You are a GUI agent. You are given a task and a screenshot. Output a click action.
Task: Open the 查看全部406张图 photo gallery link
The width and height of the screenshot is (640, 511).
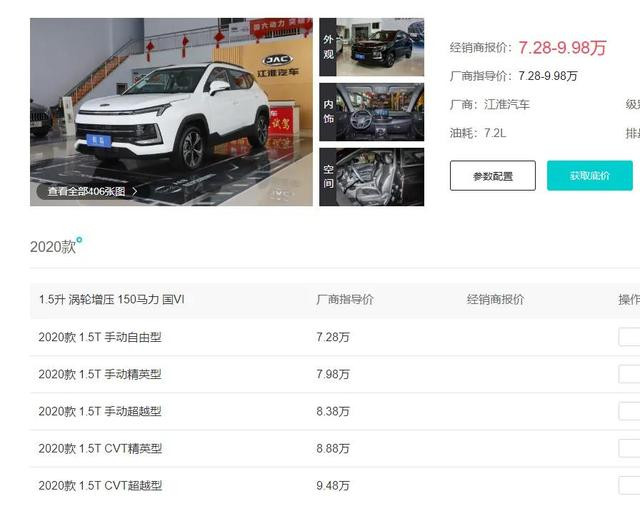(x=87, y=191)
